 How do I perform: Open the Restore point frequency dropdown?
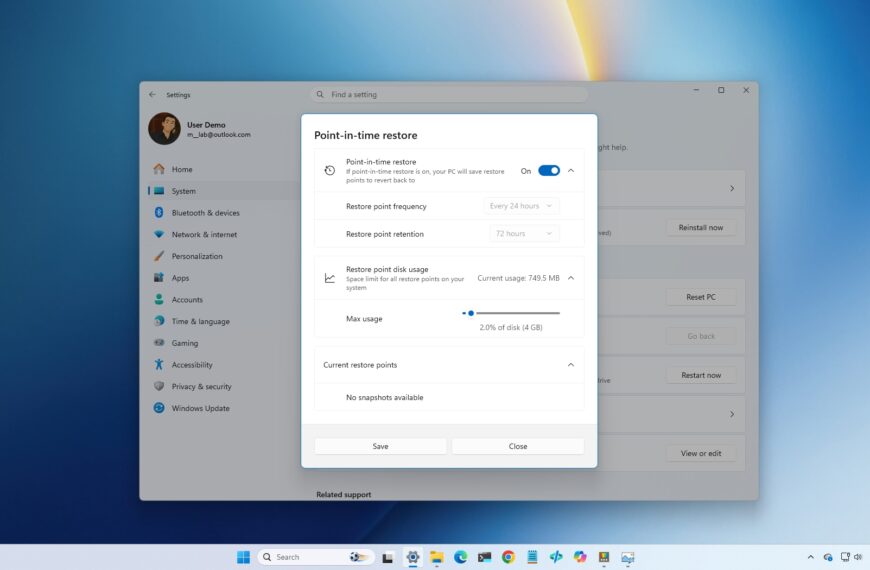tap(521, 206)
